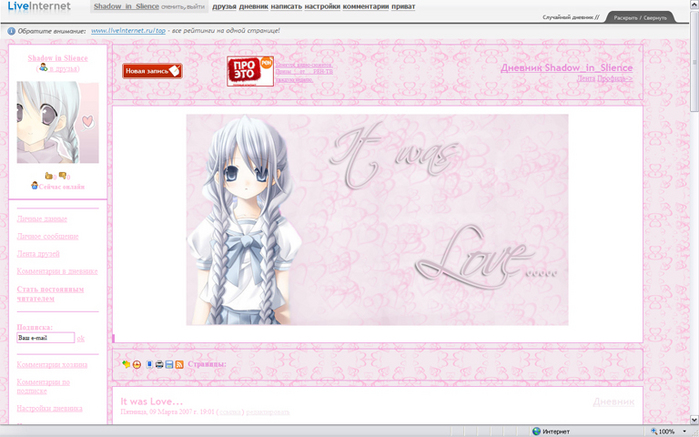The image size is (699, 437).
Task: Click the online status person icon
Action: [34, 186]
